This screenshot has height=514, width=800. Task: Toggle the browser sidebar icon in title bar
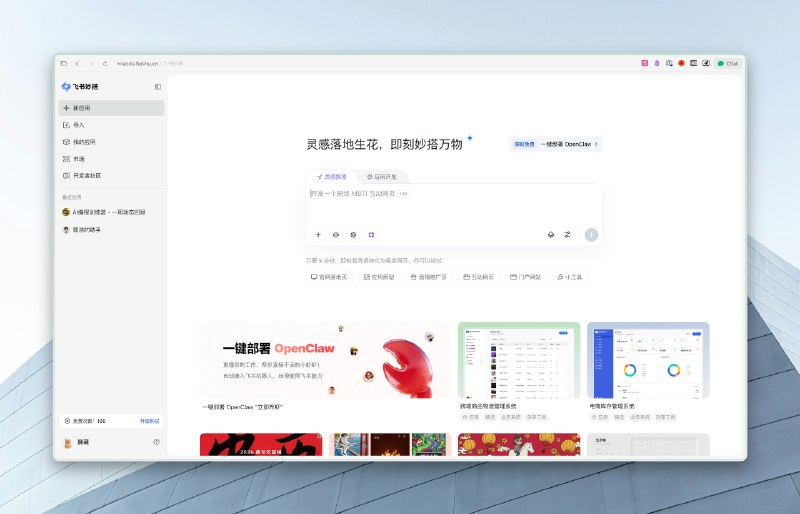[x=63, y=63]
